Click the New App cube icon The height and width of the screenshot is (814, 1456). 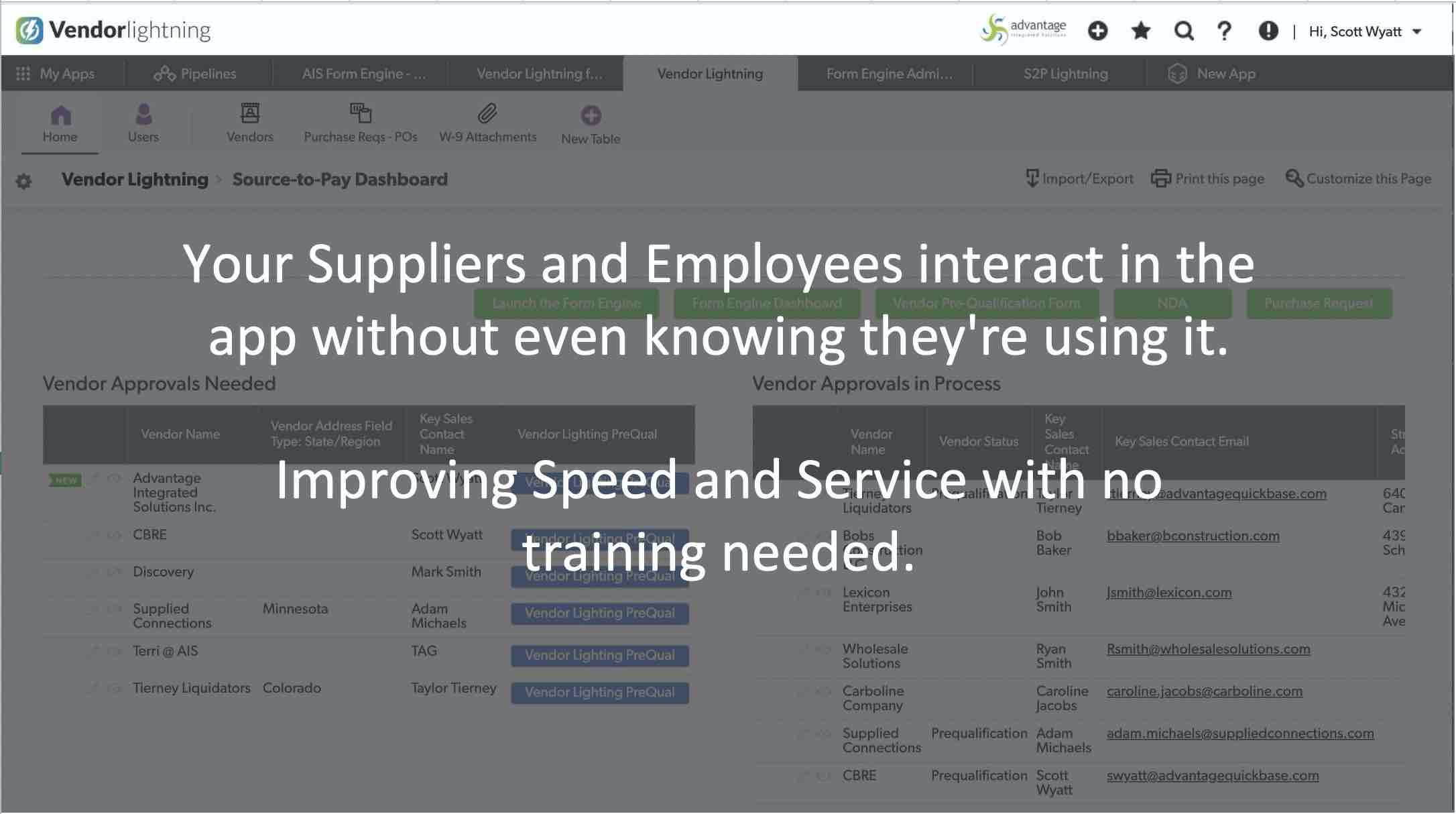pyautogui.click(x=1177, y=74)
